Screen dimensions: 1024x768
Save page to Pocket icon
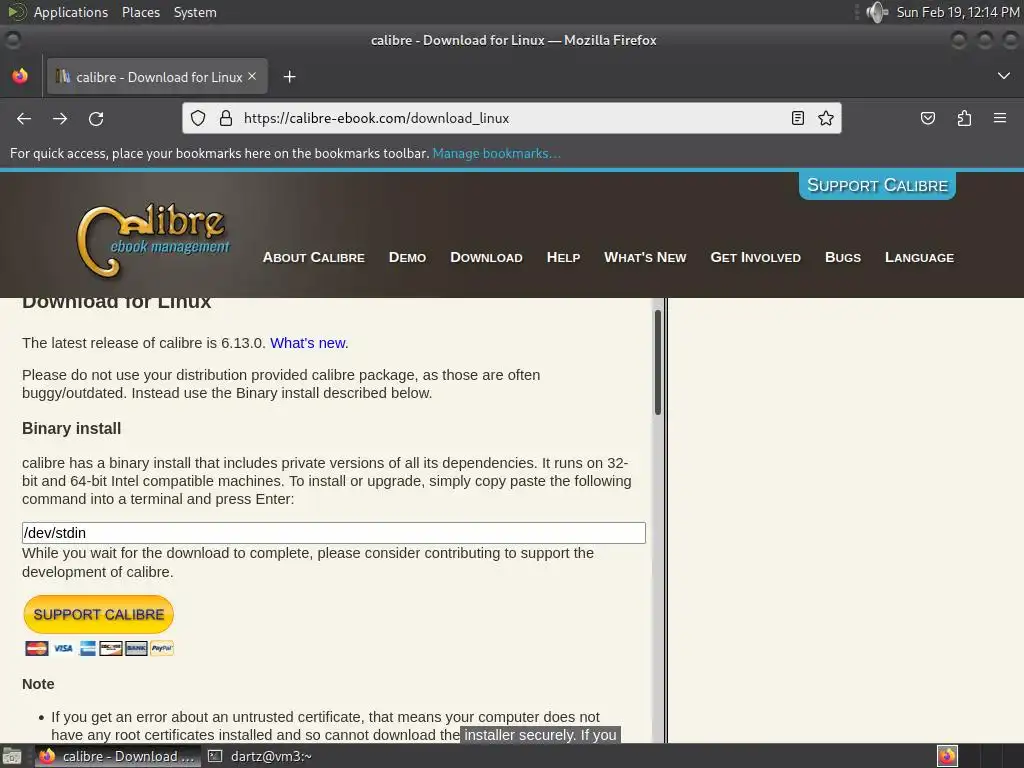coord(927,118)
